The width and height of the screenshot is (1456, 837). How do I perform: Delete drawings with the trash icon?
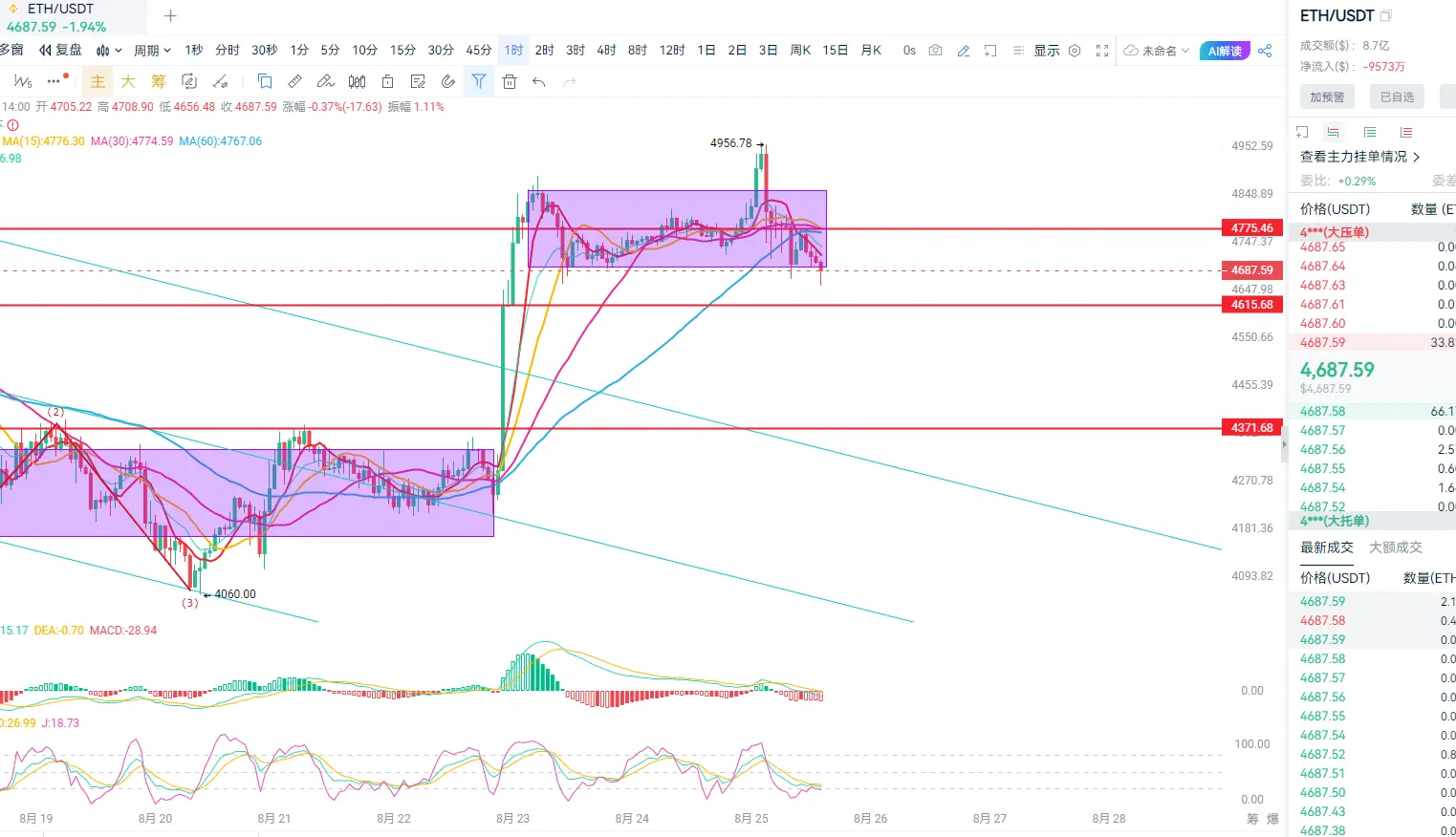(x=510, y=82)
